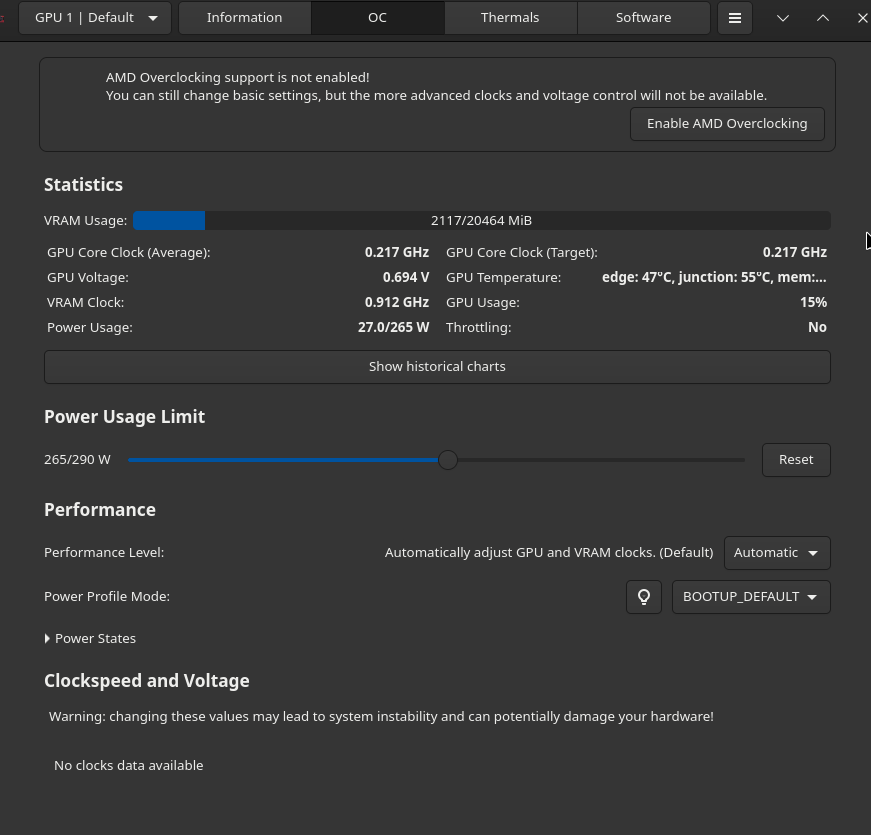Viewport: 871px width, 835px height.
Task: Show historical charts
Action: 437,366
